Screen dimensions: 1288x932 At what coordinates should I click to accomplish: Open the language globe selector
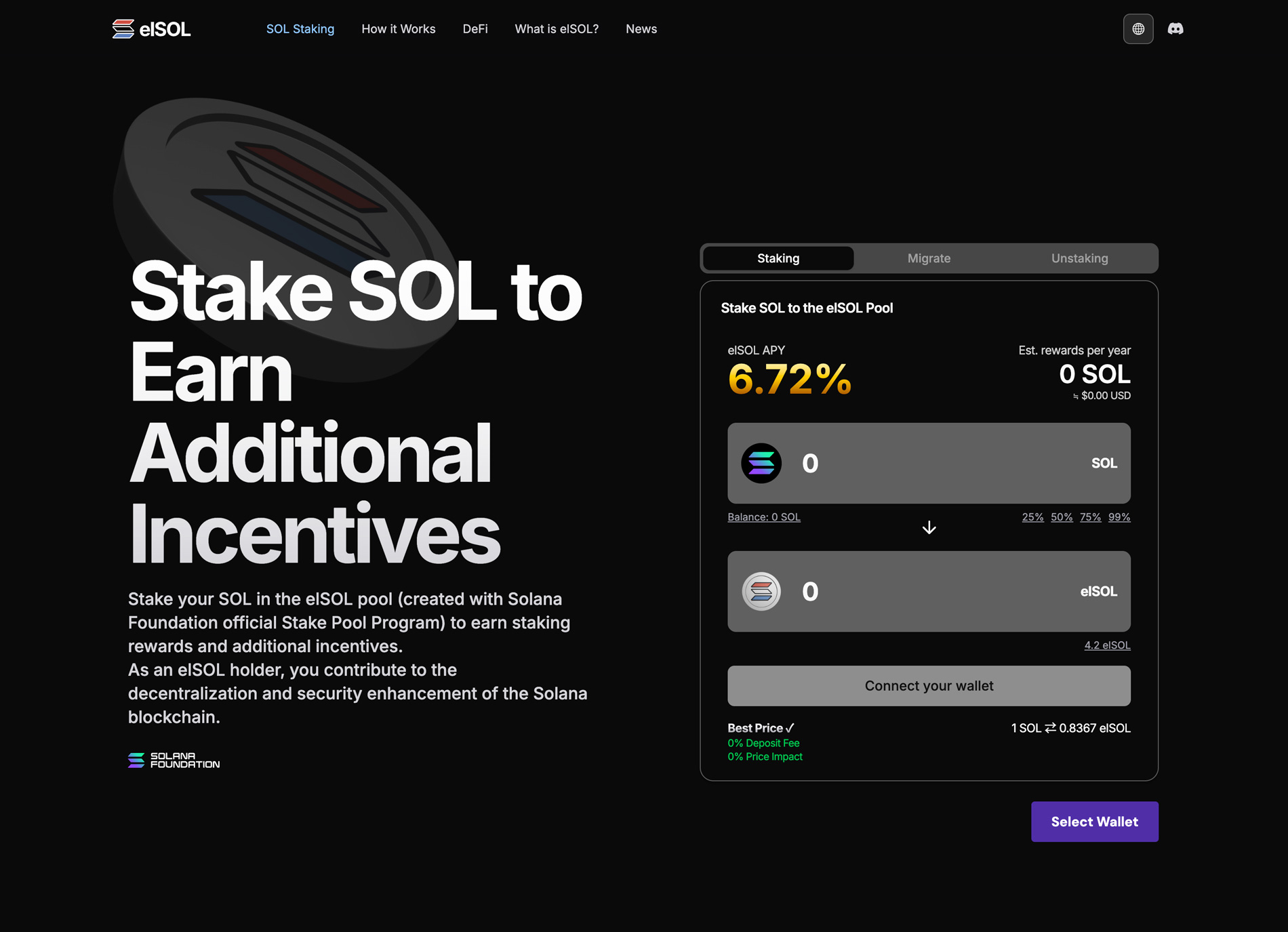[1138, 29]
